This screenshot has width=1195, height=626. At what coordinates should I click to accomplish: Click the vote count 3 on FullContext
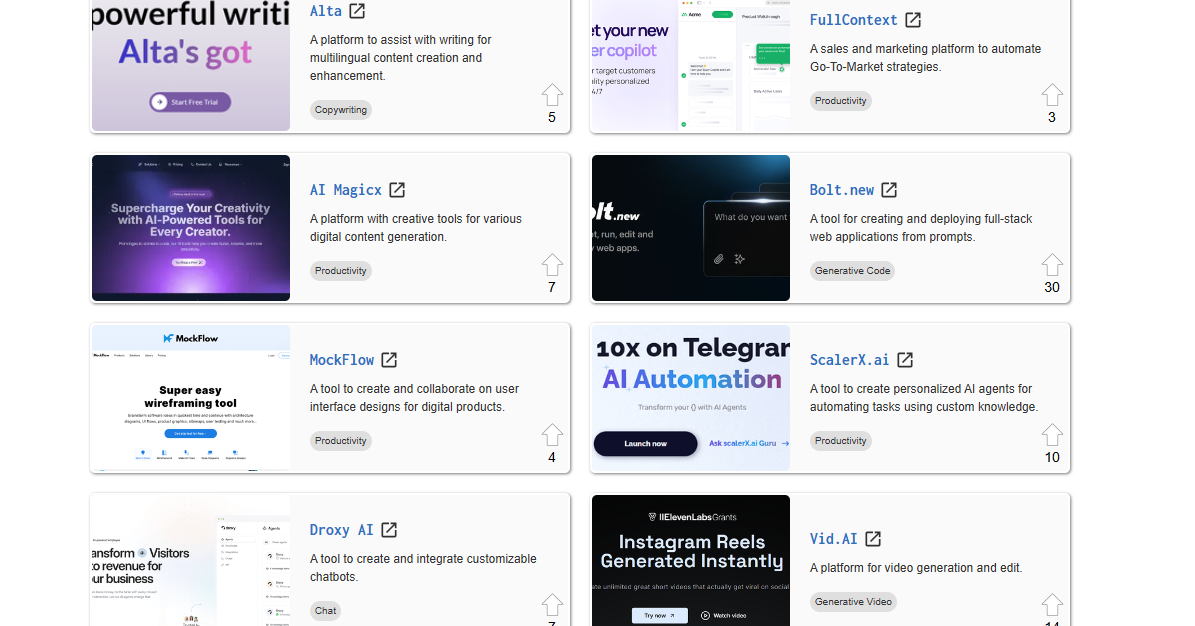point(1052,117)
